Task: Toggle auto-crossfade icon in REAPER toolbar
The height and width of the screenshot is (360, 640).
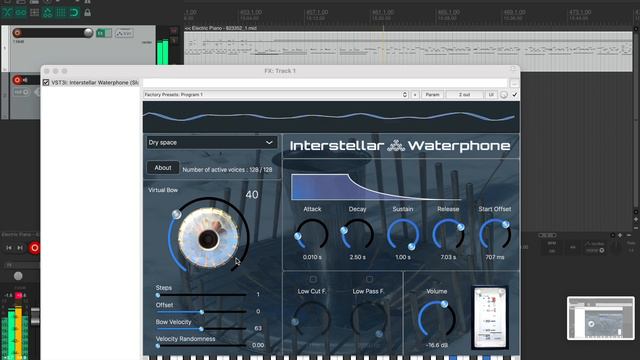Action: click(7, 13)
